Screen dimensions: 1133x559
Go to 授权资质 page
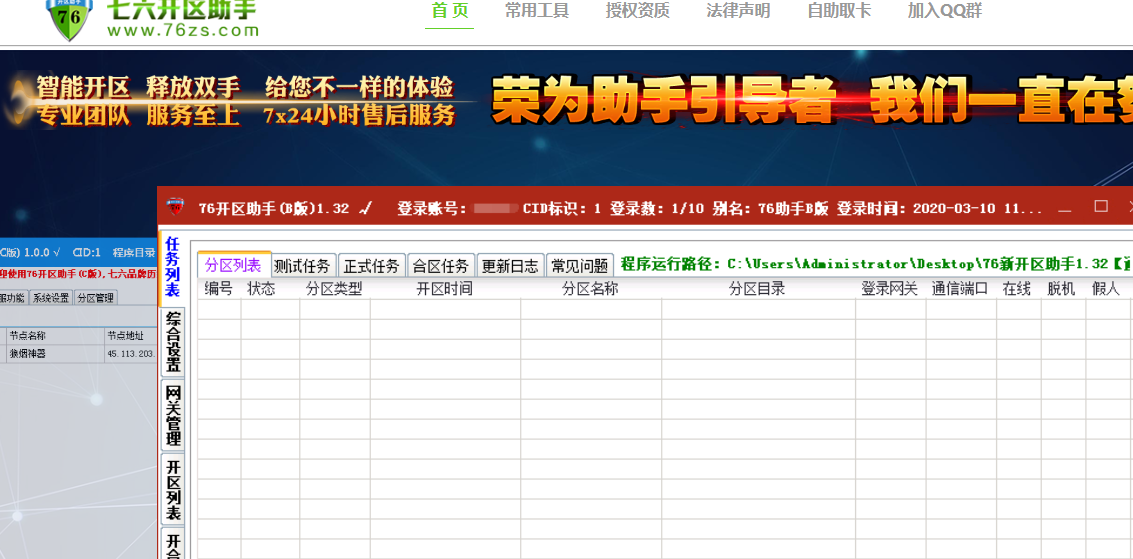click(x=637, y=11)
